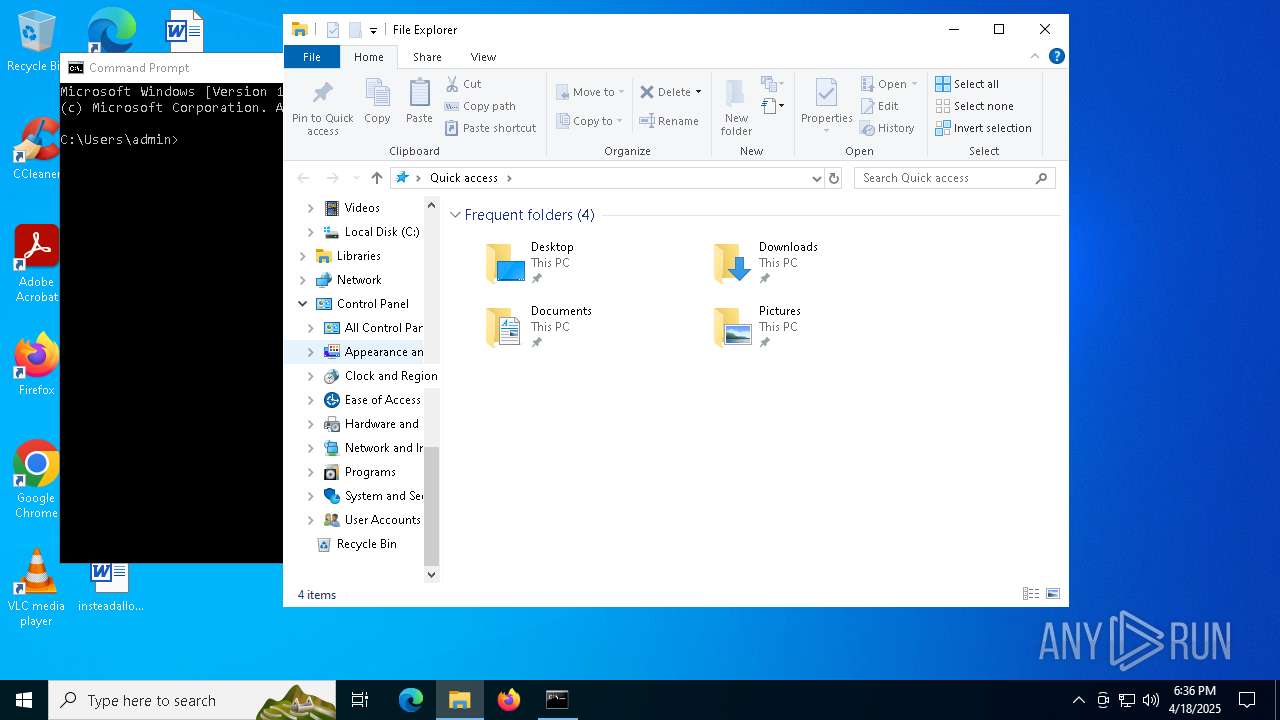The height and width of the screenshot is (720, 1280).
Task: Select Clock and Region in tree
Action: (x=391, y=376)
